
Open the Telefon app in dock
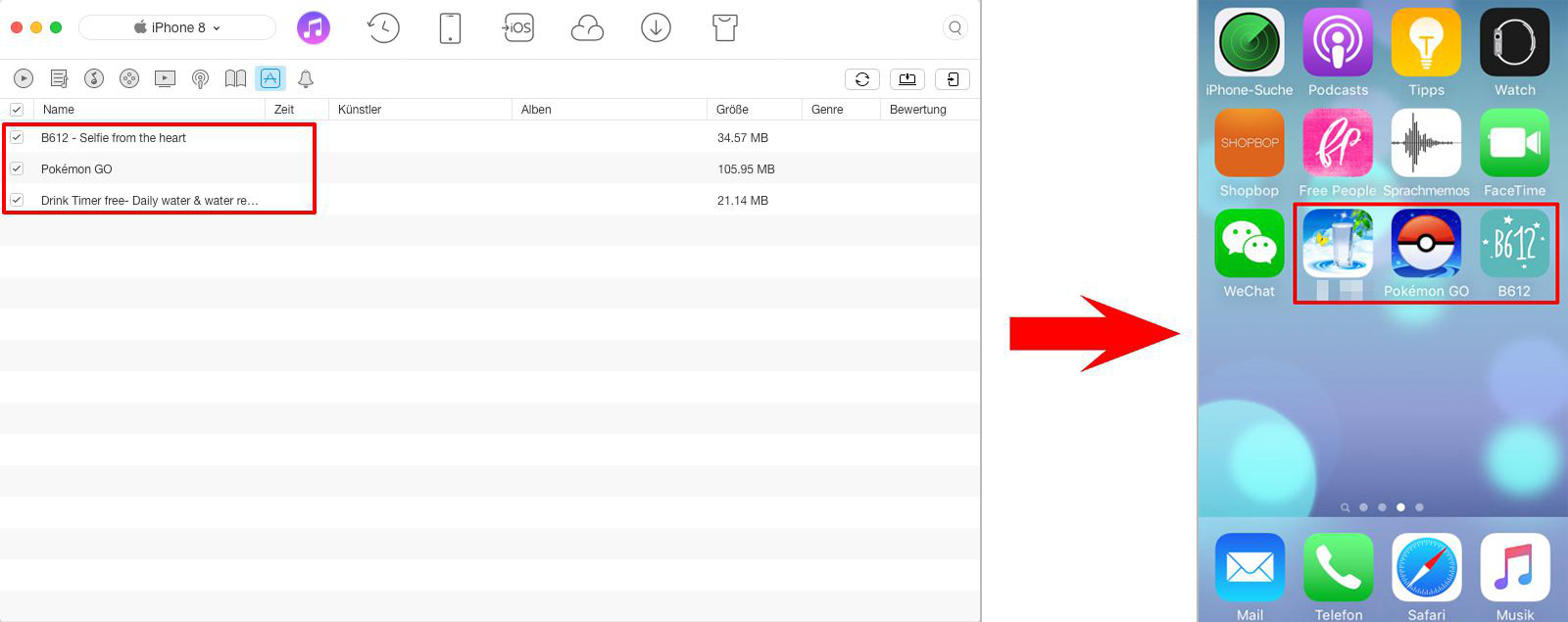pyautogui.click(x=1338, y=568)
